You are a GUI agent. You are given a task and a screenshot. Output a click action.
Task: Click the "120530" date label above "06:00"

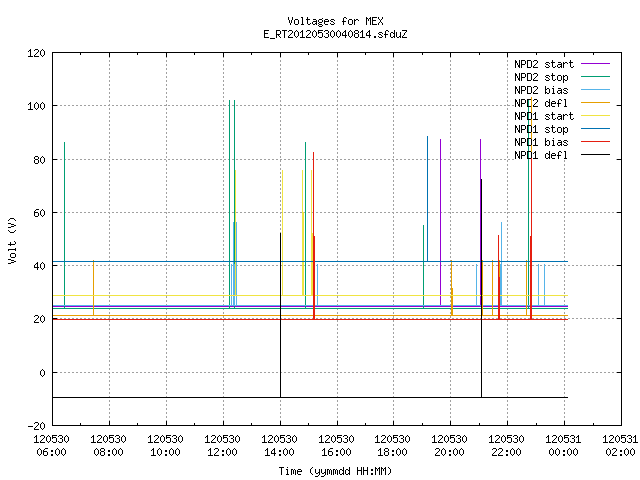tap(51, 440)
